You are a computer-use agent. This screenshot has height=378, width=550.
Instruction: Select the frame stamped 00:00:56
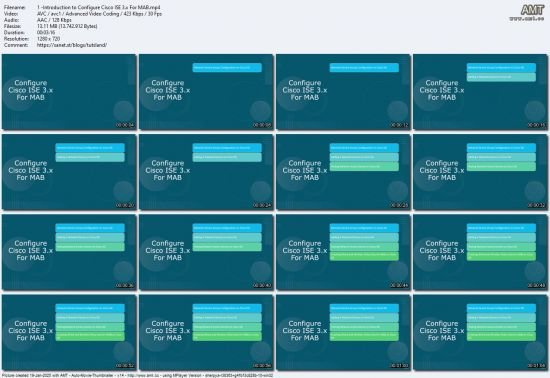[206, 332]
